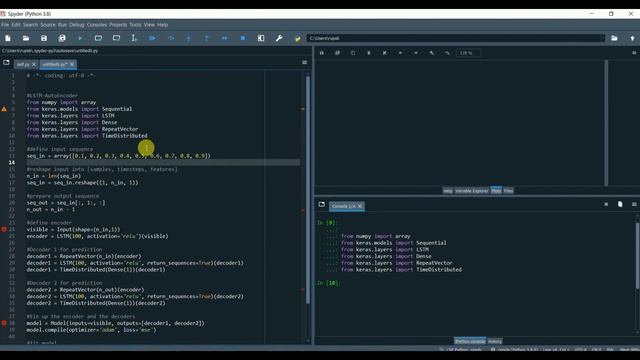Click the plot zoom percentage field
Image resolution: width=640 pixels, height=360 pixels.
click(469, 53)
